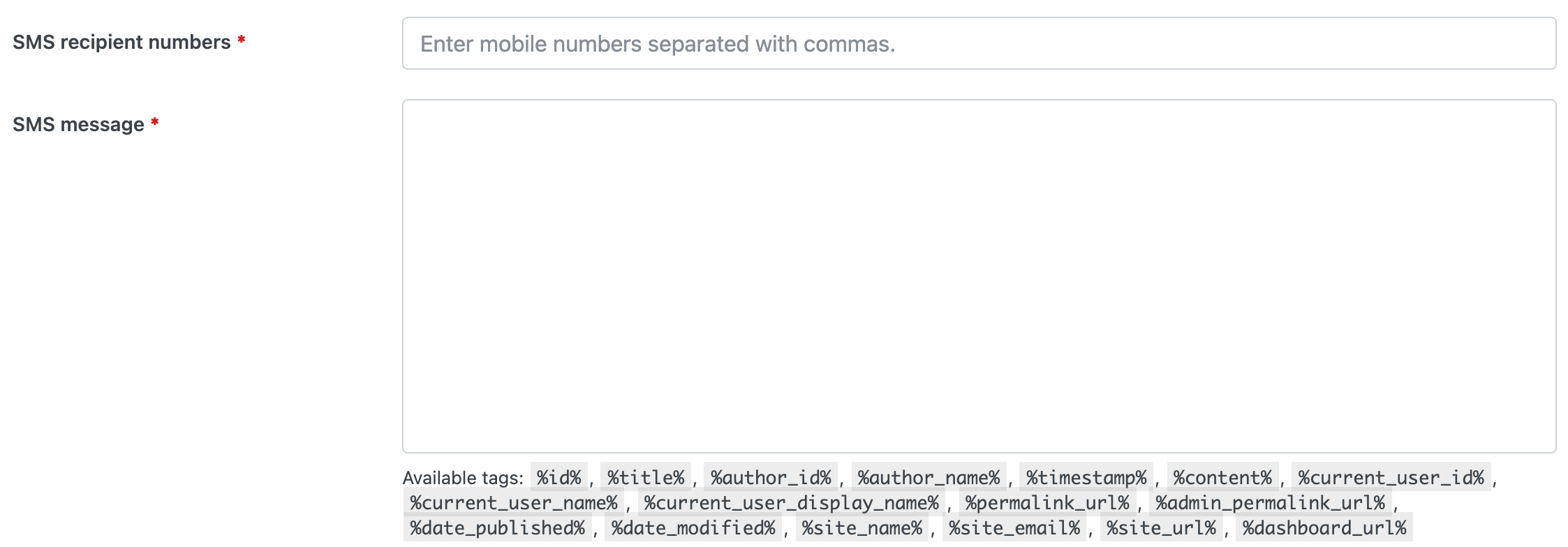This screenshot has width=1568, height=547.
Task: Click the %site_email% tag
Action: click(1014, 528)
